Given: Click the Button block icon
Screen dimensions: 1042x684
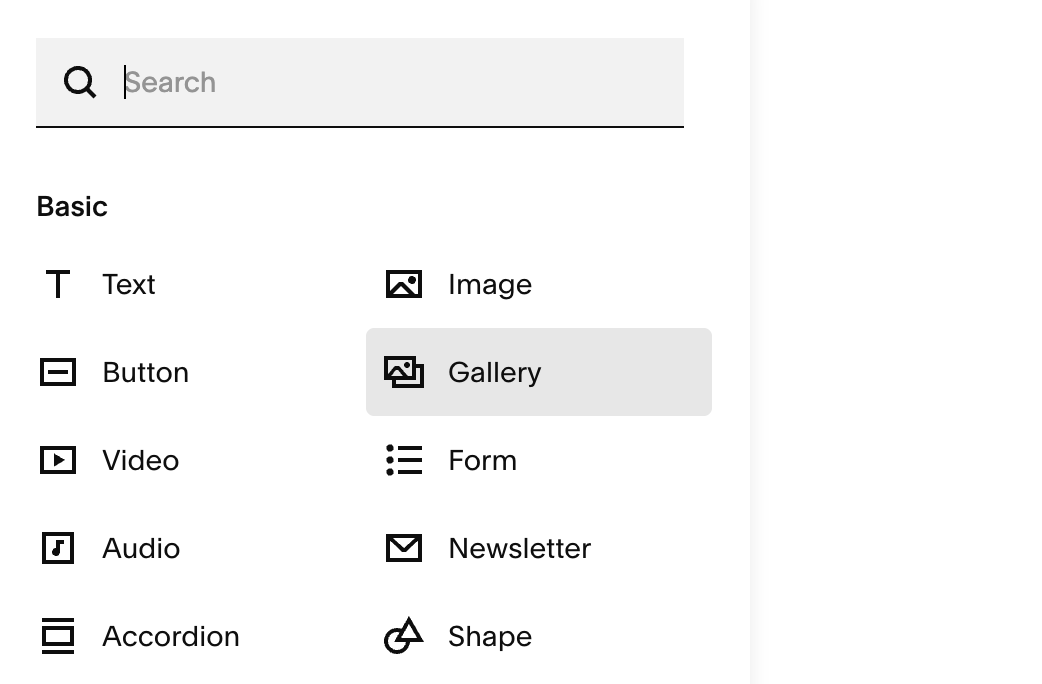Looking at the screenshot, I should tap(58, 372).
